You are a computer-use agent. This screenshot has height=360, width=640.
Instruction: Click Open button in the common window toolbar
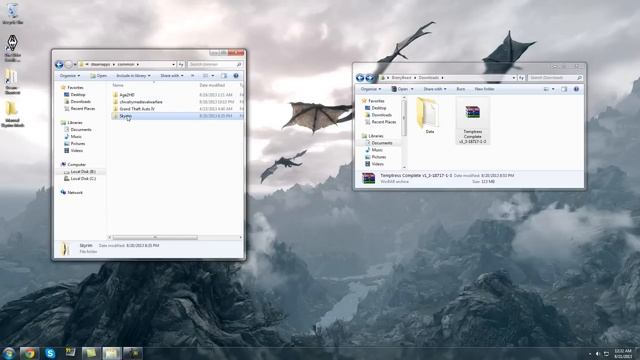pos(99,76)
